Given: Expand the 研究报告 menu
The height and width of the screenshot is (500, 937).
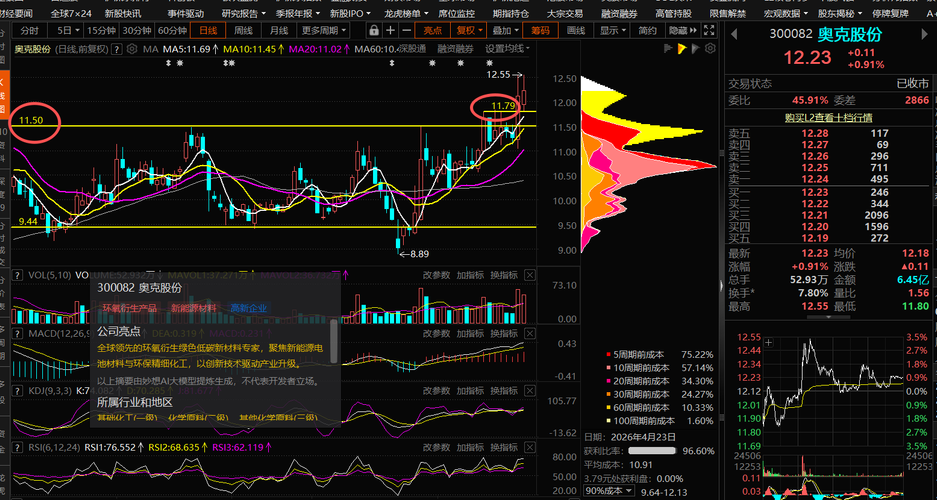Looking at the screenshot, I should [x=243, y=13].
